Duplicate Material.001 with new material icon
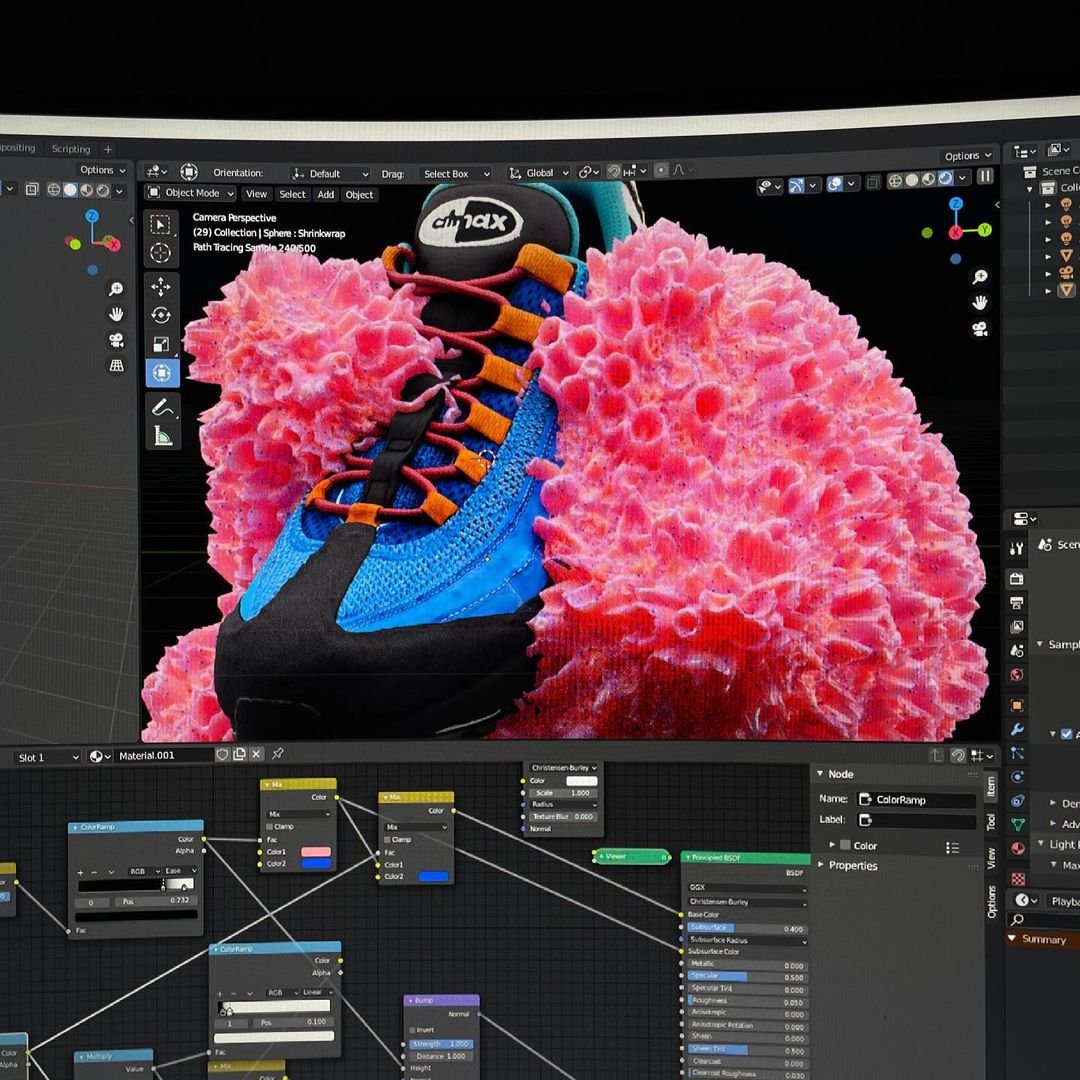1080x1080 pixels. coord(239,754)
